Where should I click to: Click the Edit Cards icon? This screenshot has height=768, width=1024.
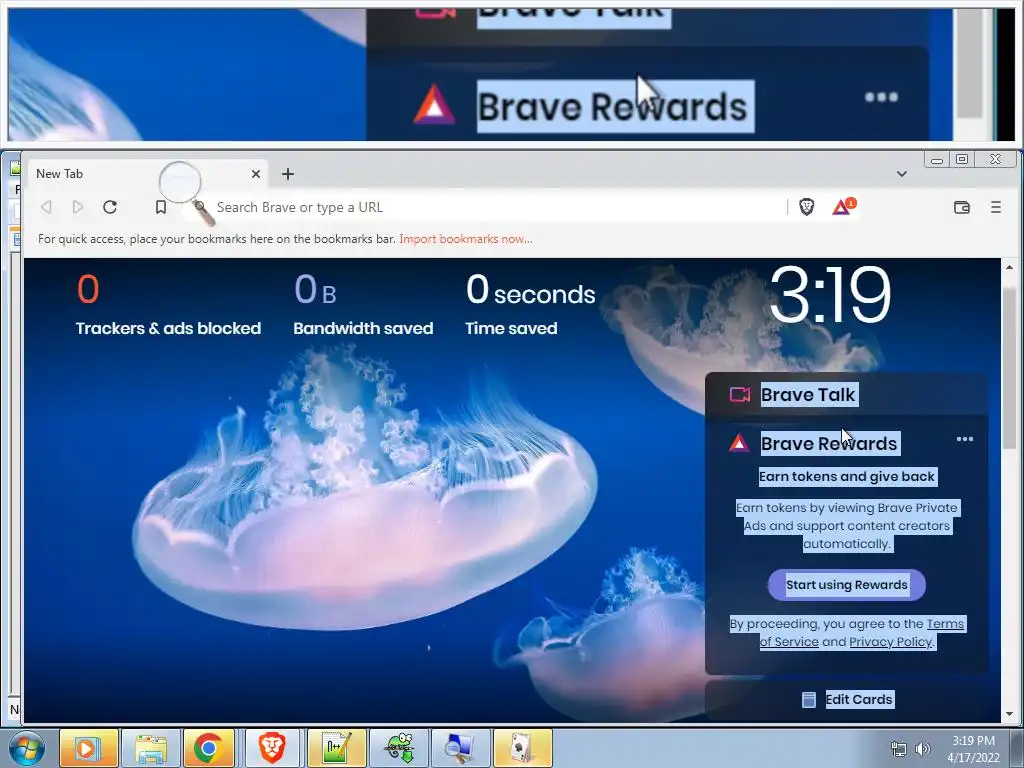click(808, 699)
